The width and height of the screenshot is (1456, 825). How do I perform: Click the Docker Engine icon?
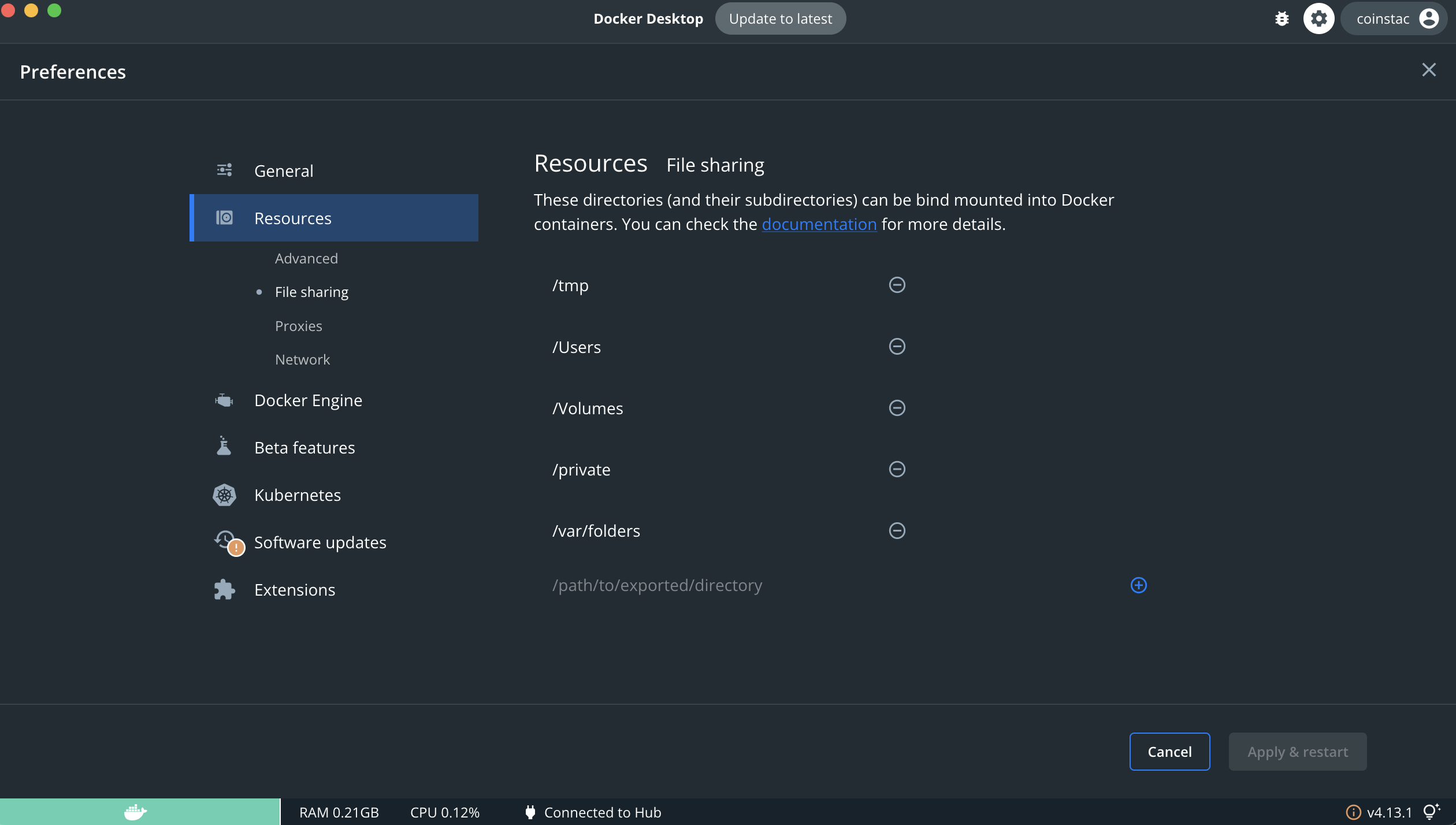224,400
